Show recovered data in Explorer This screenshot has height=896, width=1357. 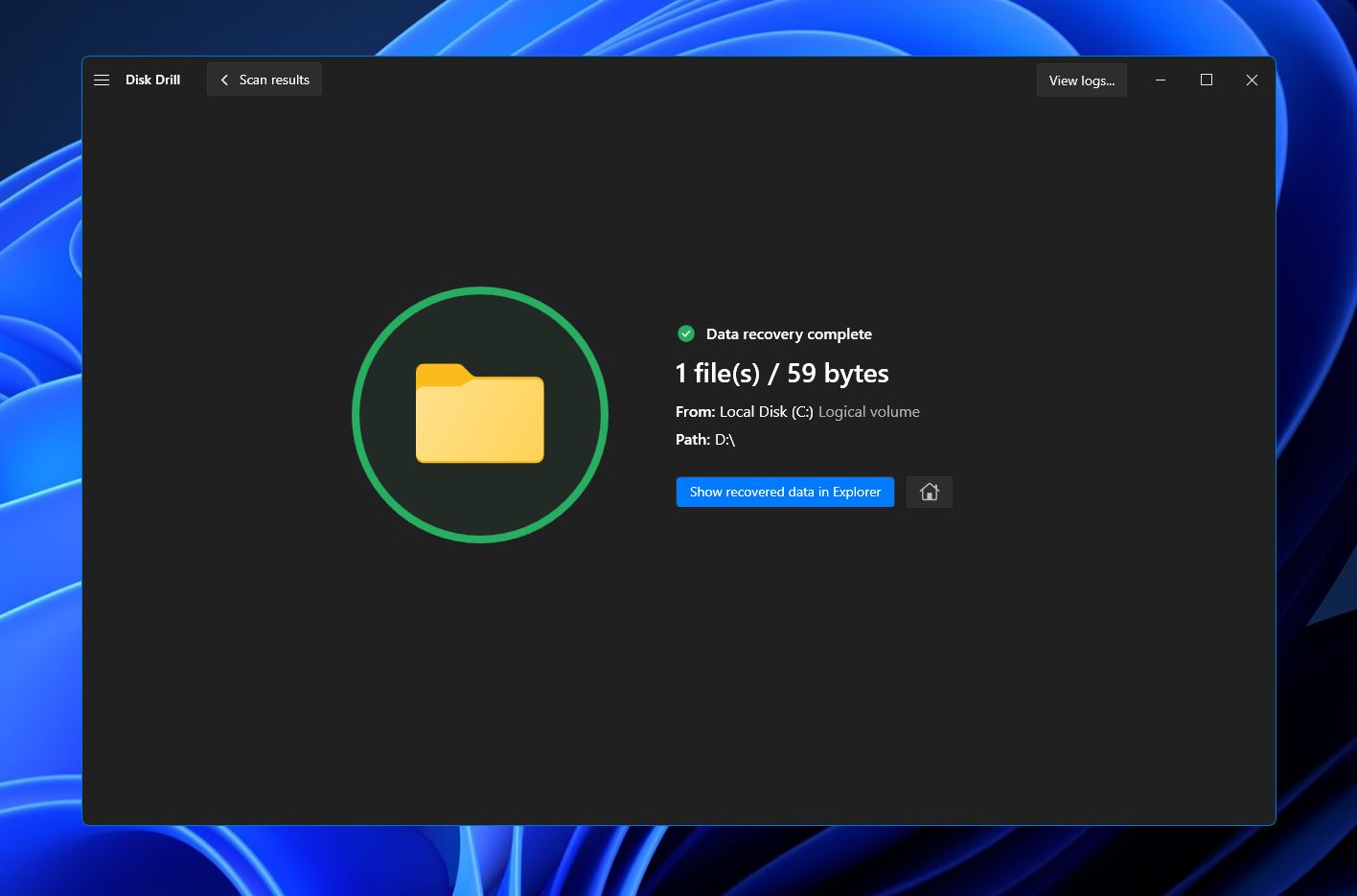pyautogui.click(x=784, y=492)
